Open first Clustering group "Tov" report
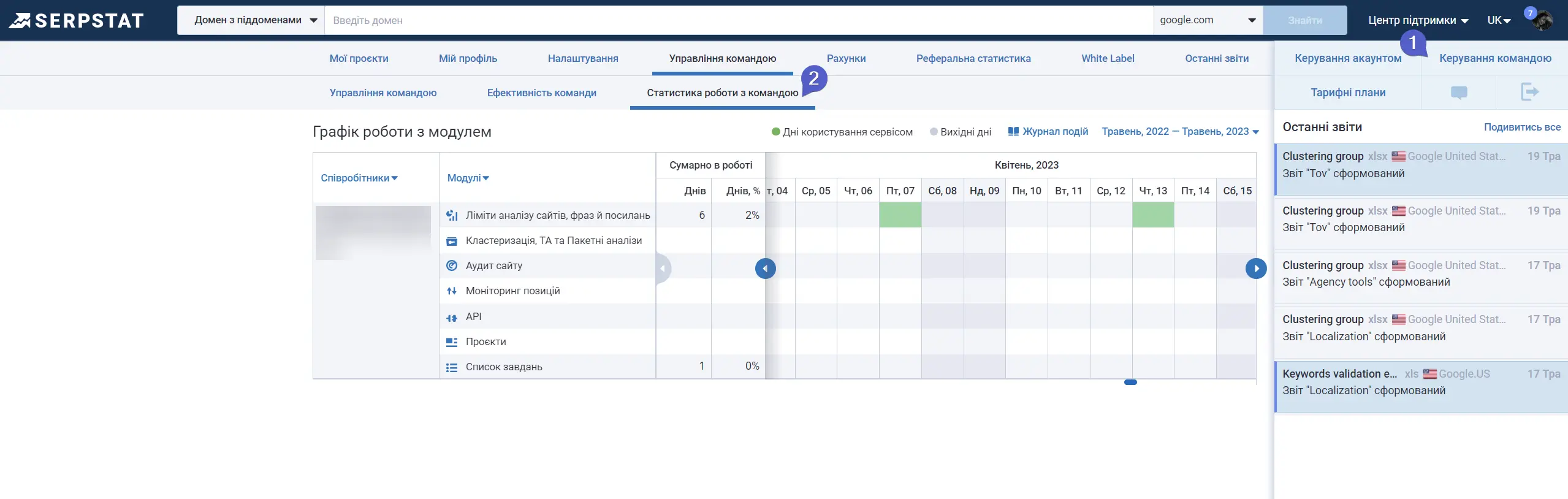The image size is (1568, 499). [1421, 170]
